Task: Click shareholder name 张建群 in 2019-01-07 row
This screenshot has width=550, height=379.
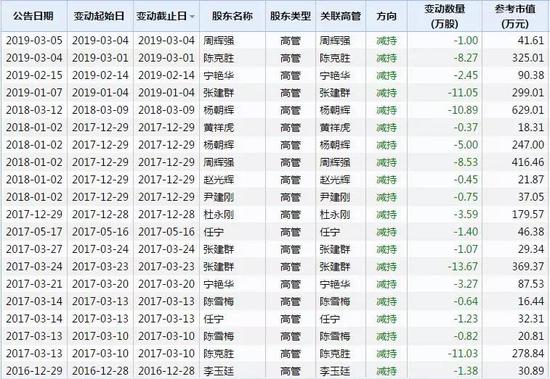Action: pos(219,93)
